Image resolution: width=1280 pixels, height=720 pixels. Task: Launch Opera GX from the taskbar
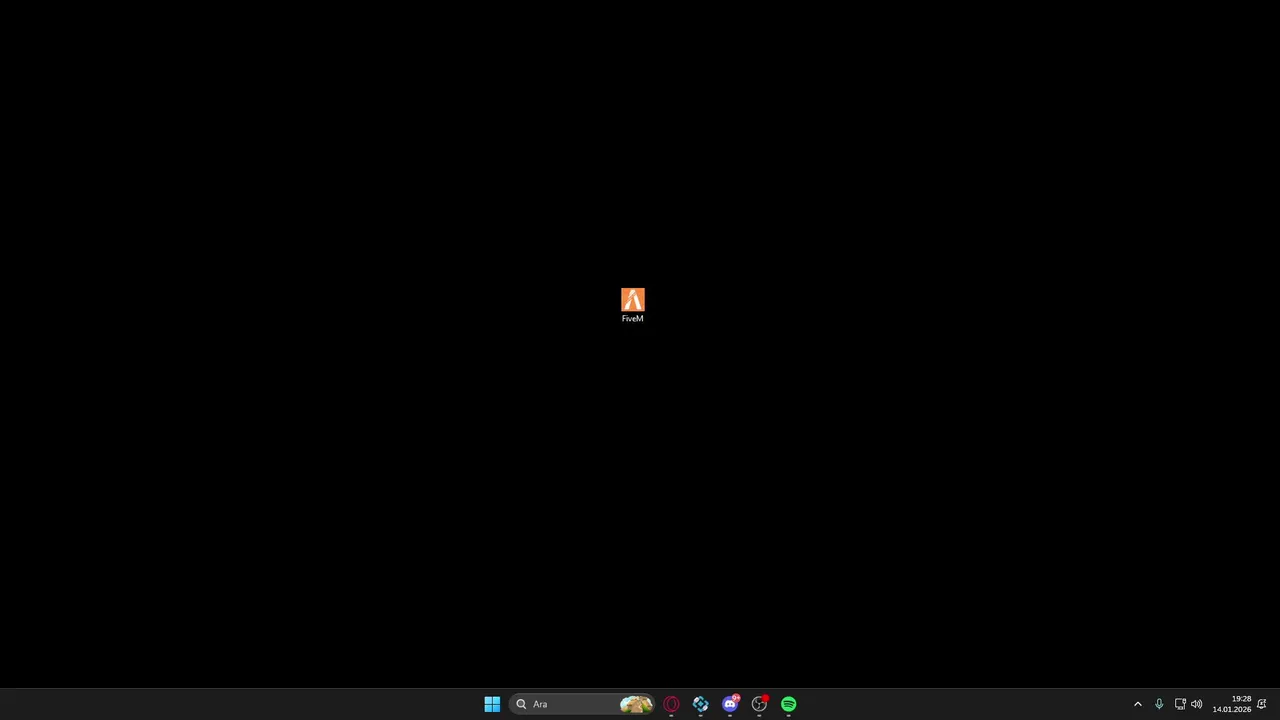671,704
